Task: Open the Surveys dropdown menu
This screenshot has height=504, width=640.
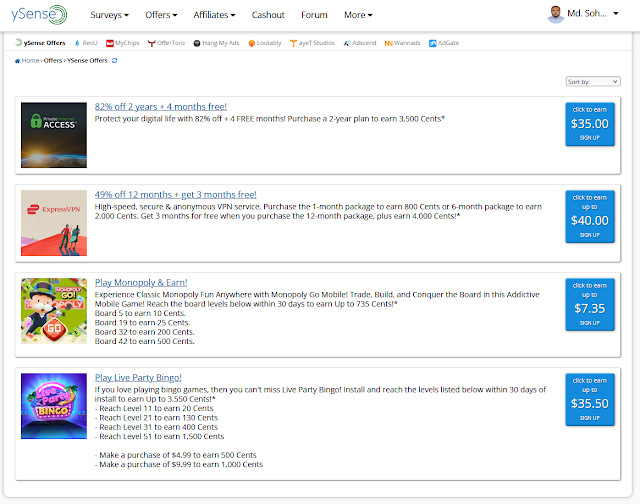Action: click(x=109, y=15)
